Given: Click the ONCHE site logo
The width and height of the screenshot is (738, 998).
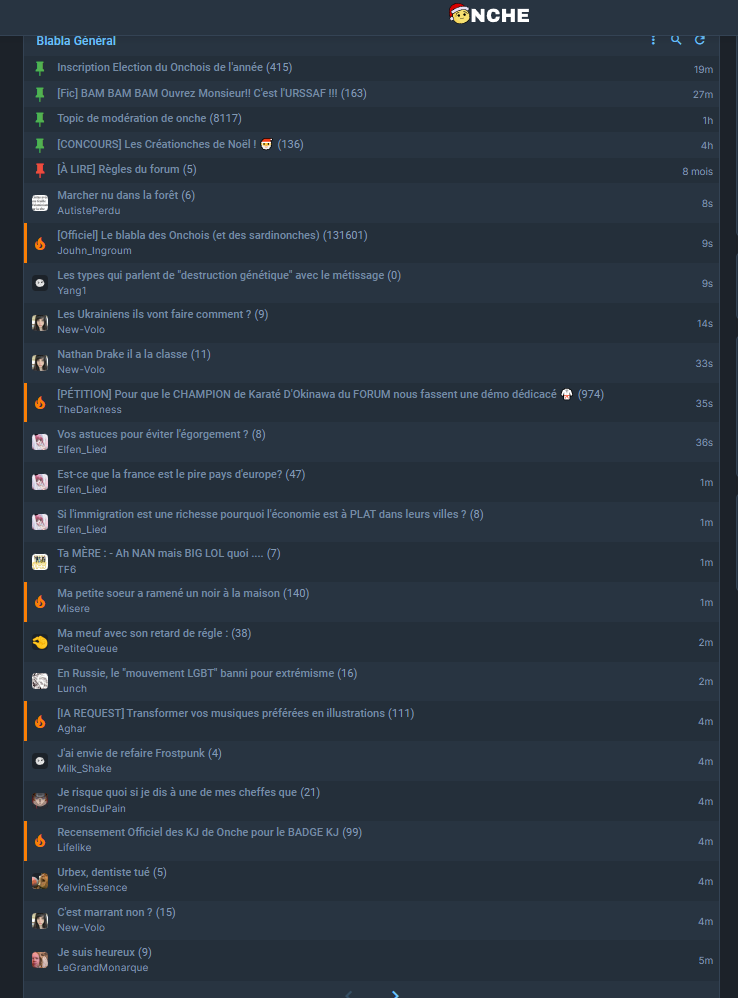Looking at the screenshot, I should click(x=489, y=14).
